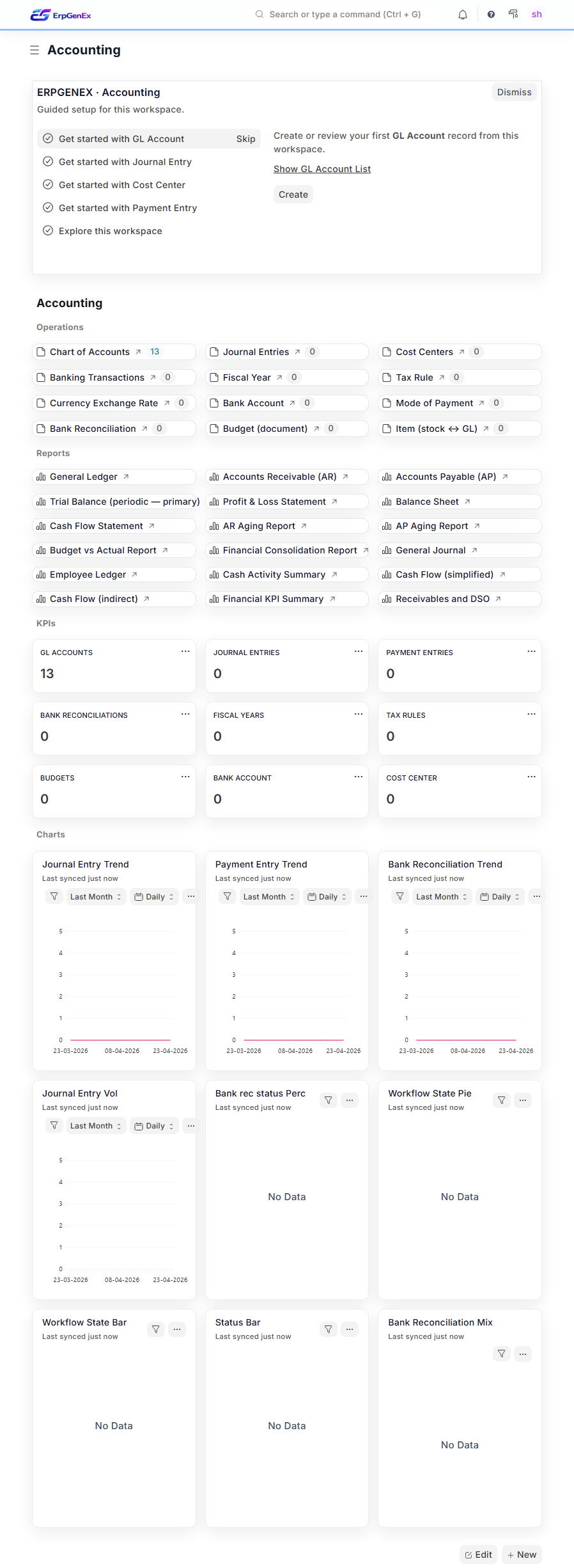This screenshot has height=1568, width=574.
Task: Mark Get started with Cost Center as done
Action: (48, 185)
